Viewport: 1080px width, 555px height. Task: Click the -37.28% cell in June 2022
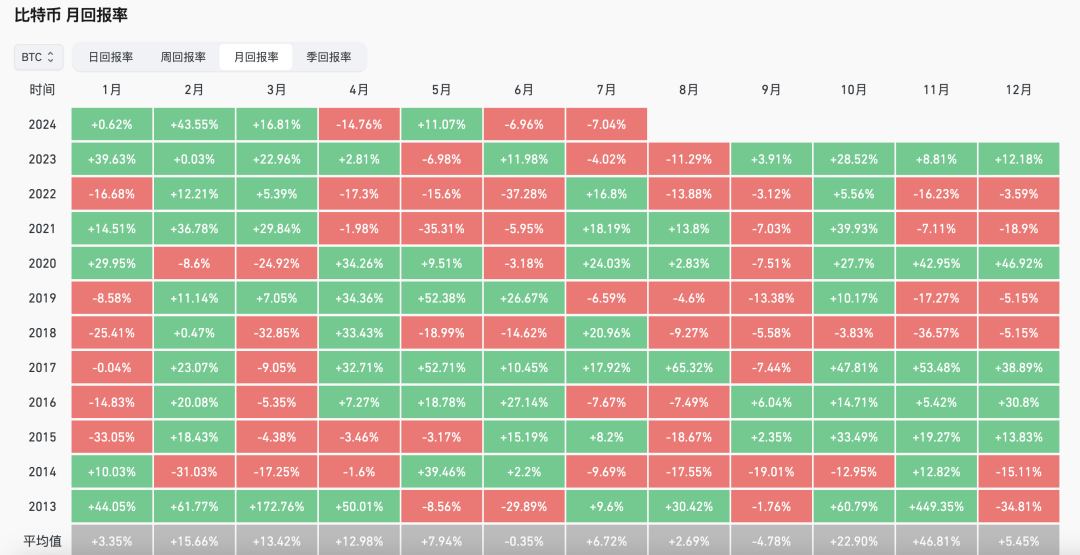(524, 194)
